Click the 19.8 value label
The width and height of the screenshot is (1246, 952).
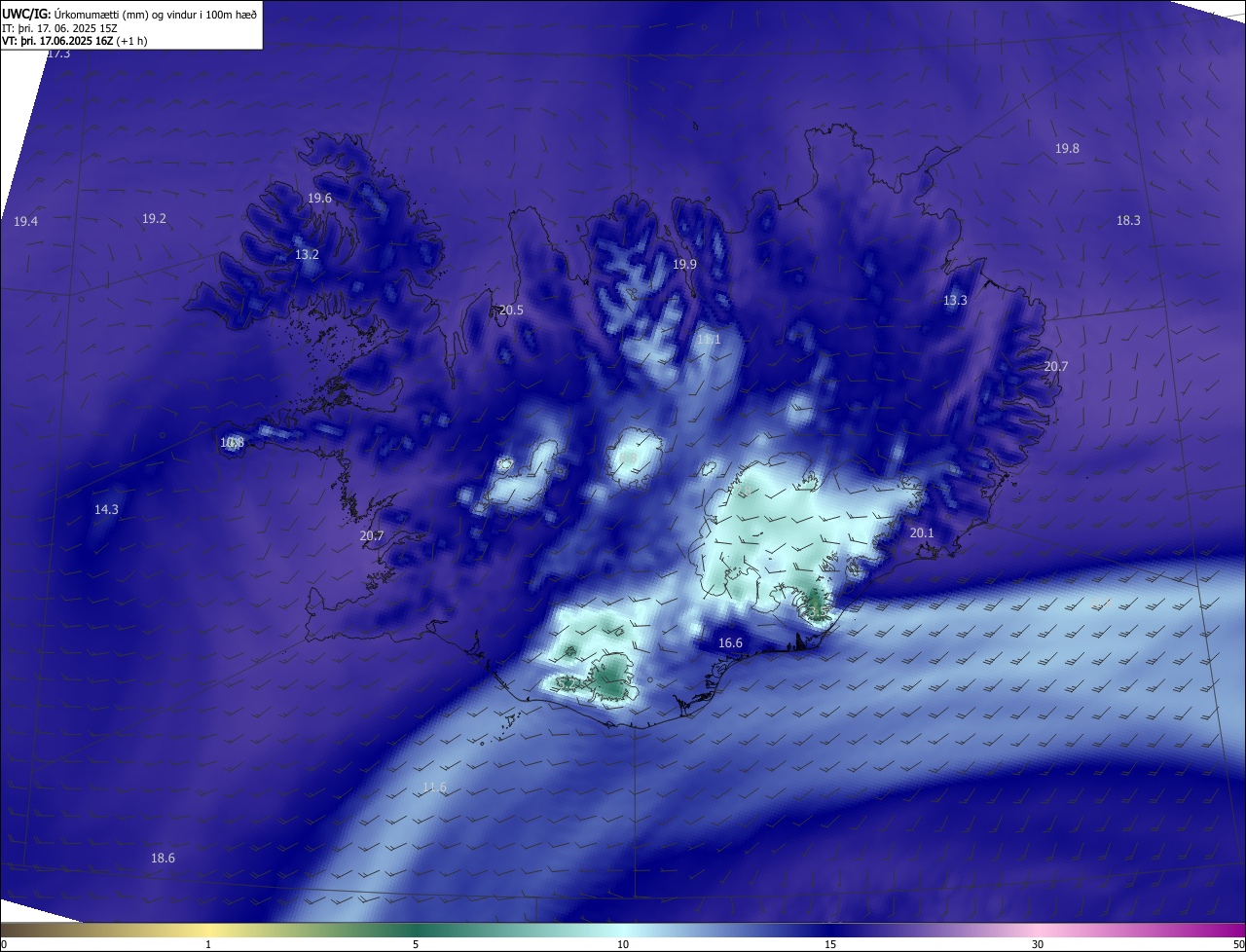pos(1067,149)
